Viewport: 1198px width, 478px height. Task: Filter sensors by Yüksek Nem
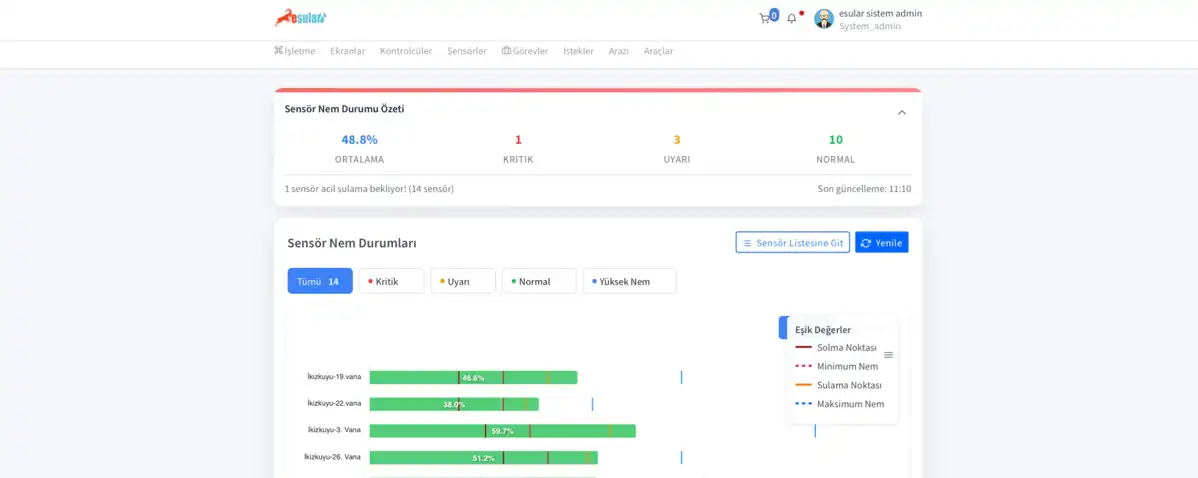click(630, 281)
